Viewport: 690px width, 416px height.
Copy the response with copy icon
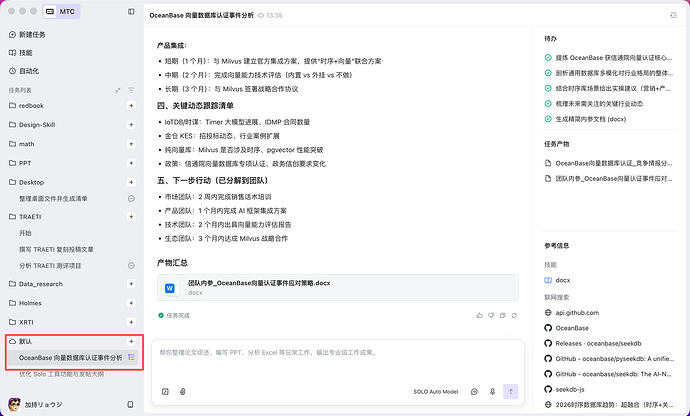(x=503, y=315)
